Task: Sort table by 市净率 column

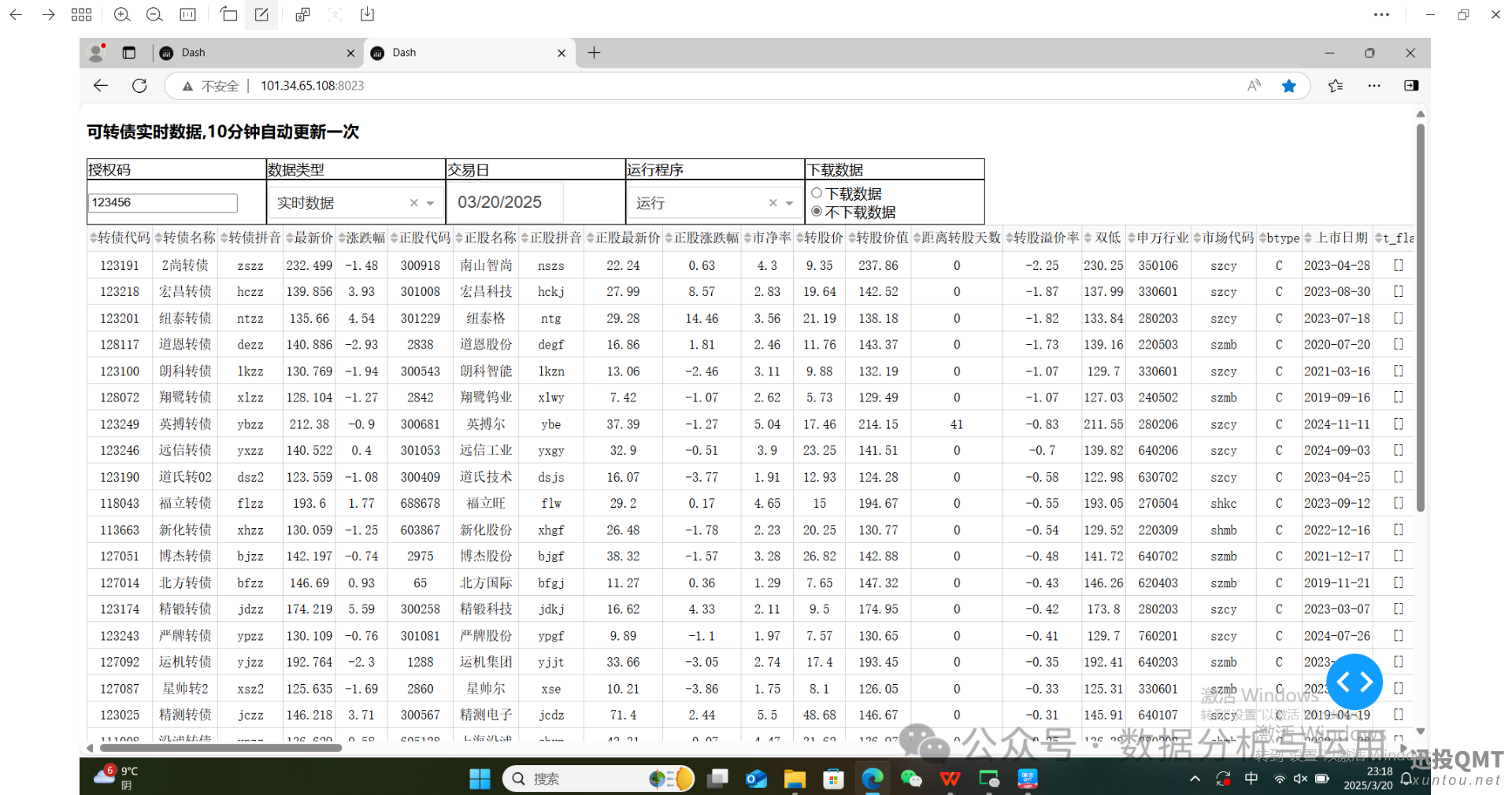Action: (x=748, y=238)
